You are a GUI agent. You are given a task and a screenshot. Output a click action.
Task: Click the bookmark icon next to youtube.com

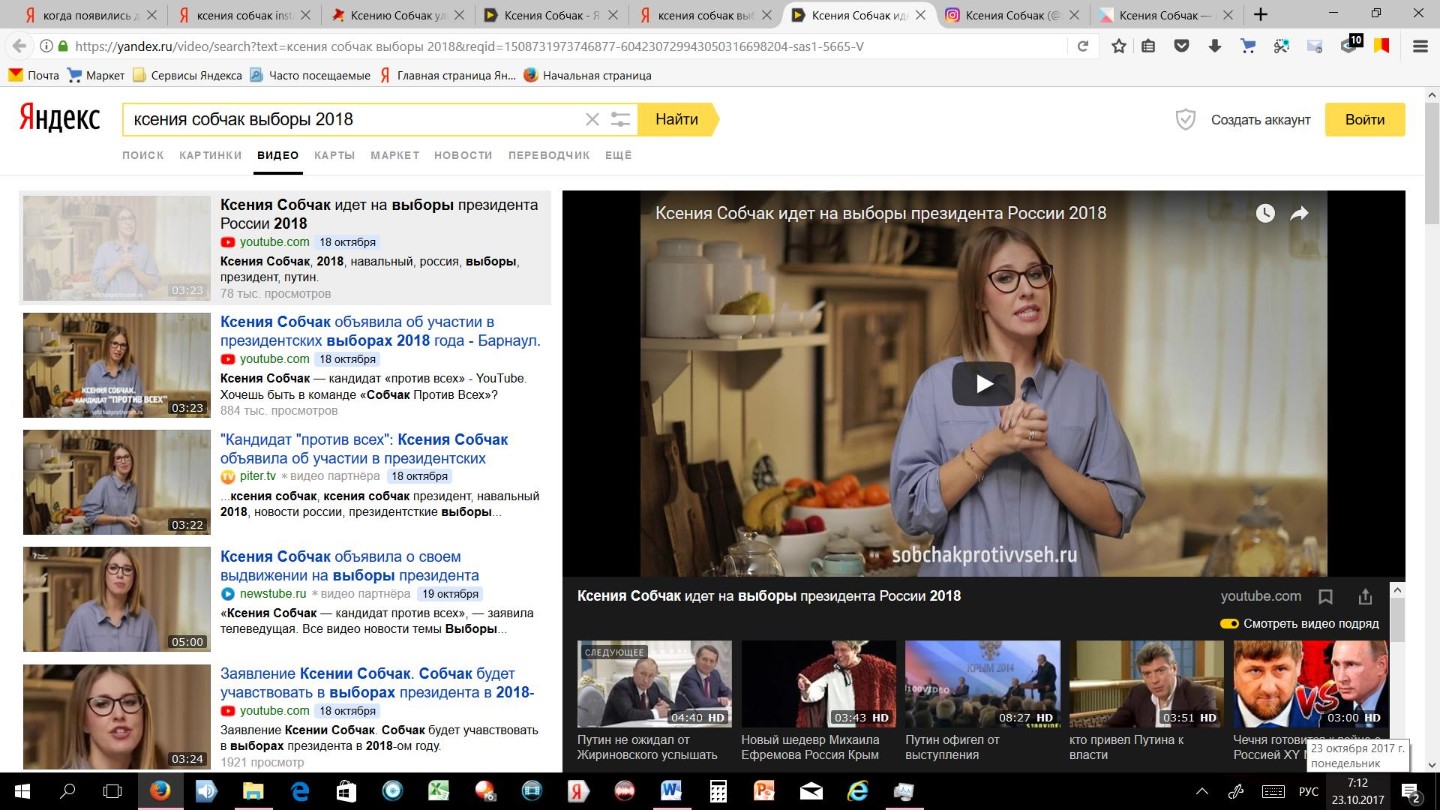pos(1325,596)
